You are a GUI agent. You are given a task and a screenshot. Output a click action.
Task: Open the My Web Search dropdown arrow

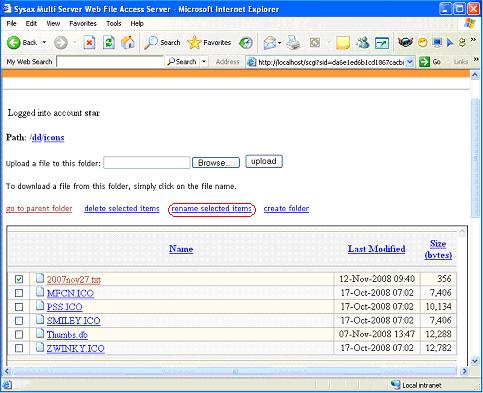tap(204, 62)
